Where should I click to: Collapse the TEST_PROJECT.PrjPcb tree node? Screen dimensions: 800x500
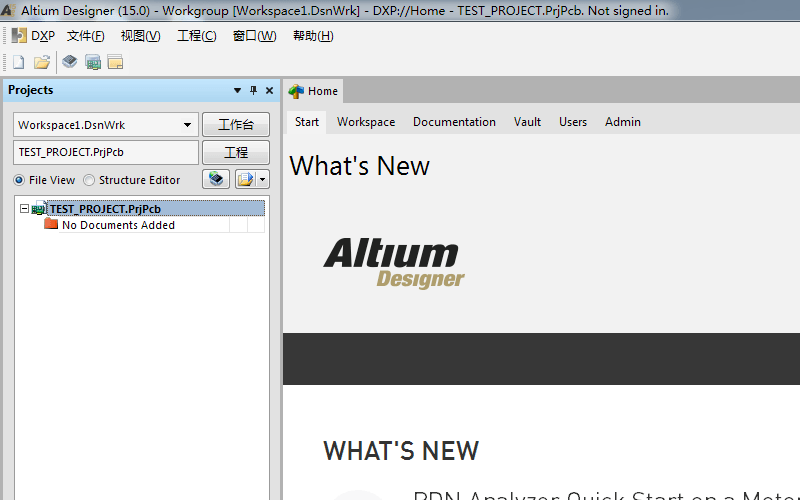(x=25, y=209)
